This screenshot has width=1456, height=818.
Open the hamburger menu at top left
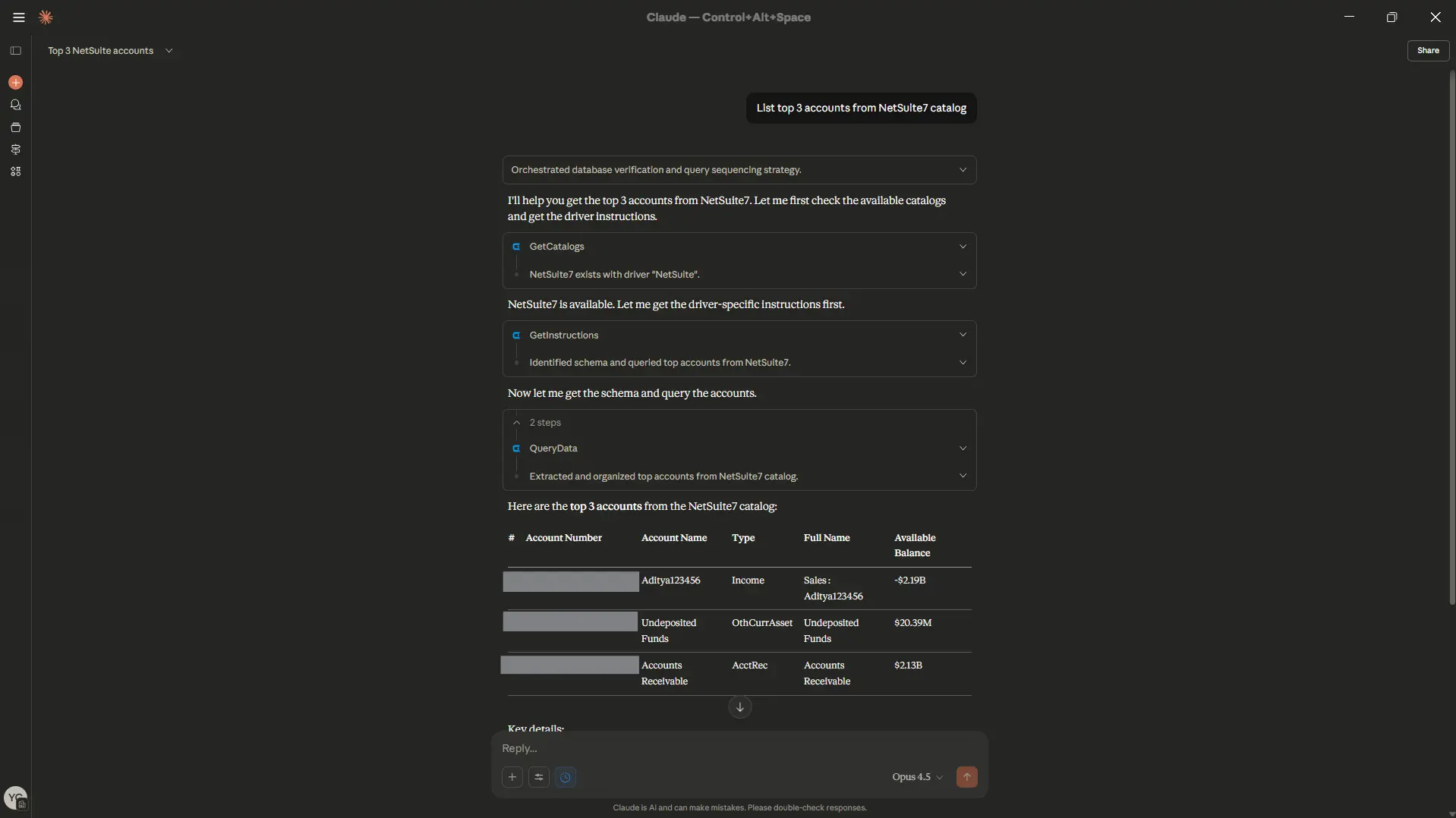(18, 17)
